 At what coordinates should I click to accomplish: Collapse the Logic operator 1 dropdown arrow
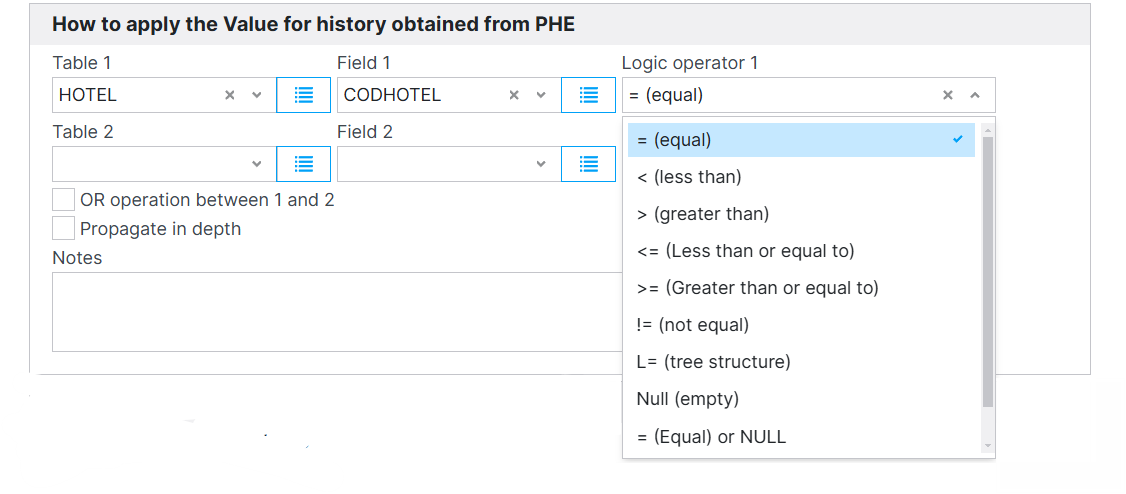(974, 95)
